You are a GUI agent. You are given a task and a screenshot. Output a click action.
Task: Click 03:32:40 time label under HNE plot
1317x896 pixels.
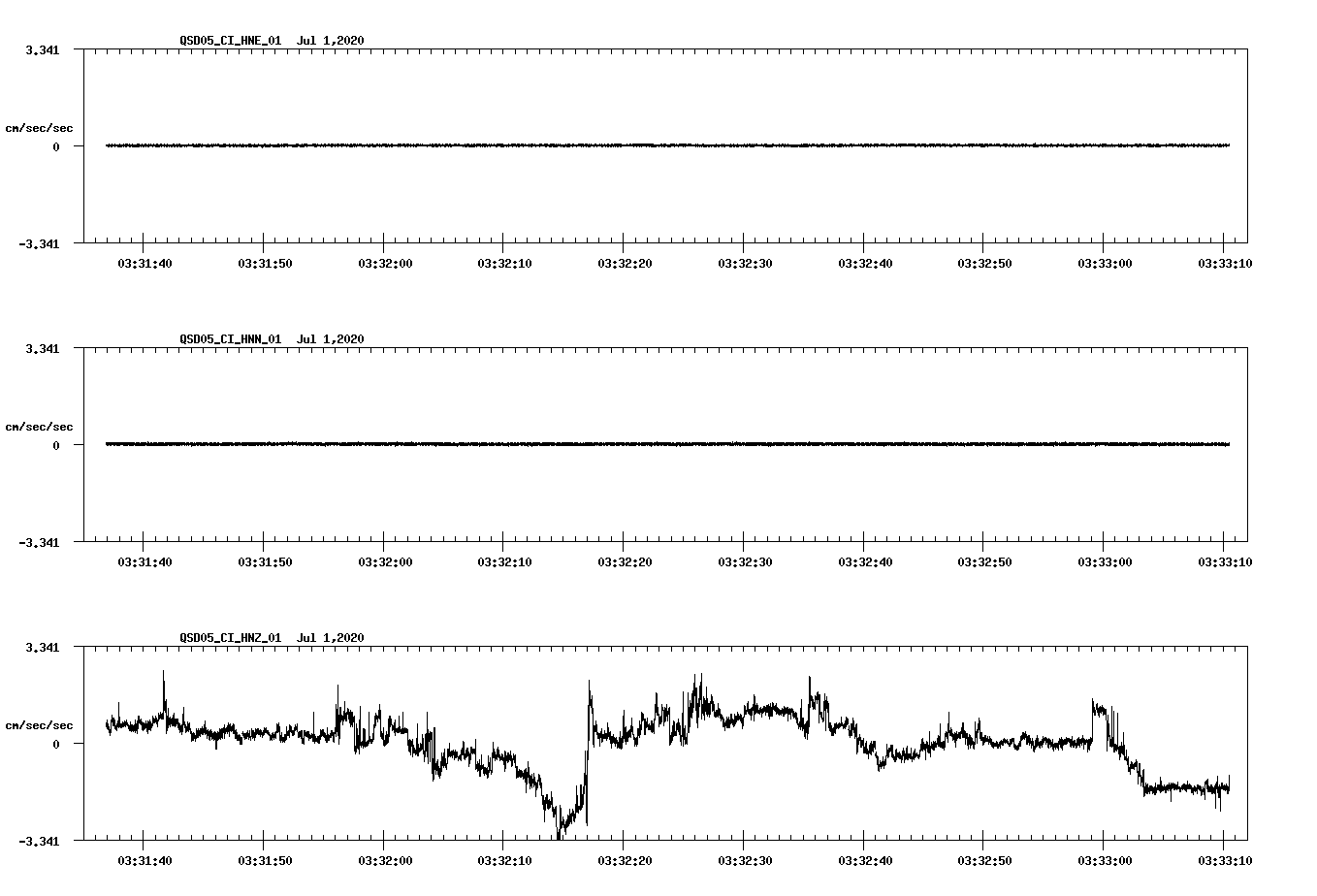[x=865, y=263]
